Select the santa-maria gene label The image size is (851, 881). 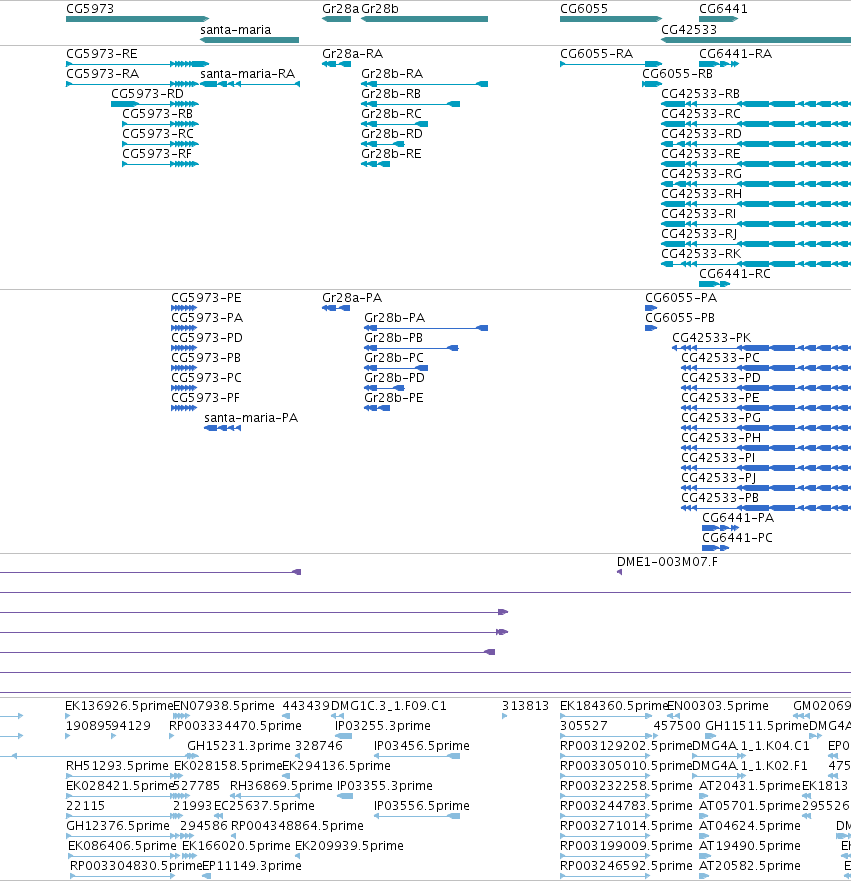[x=235, y=30]
